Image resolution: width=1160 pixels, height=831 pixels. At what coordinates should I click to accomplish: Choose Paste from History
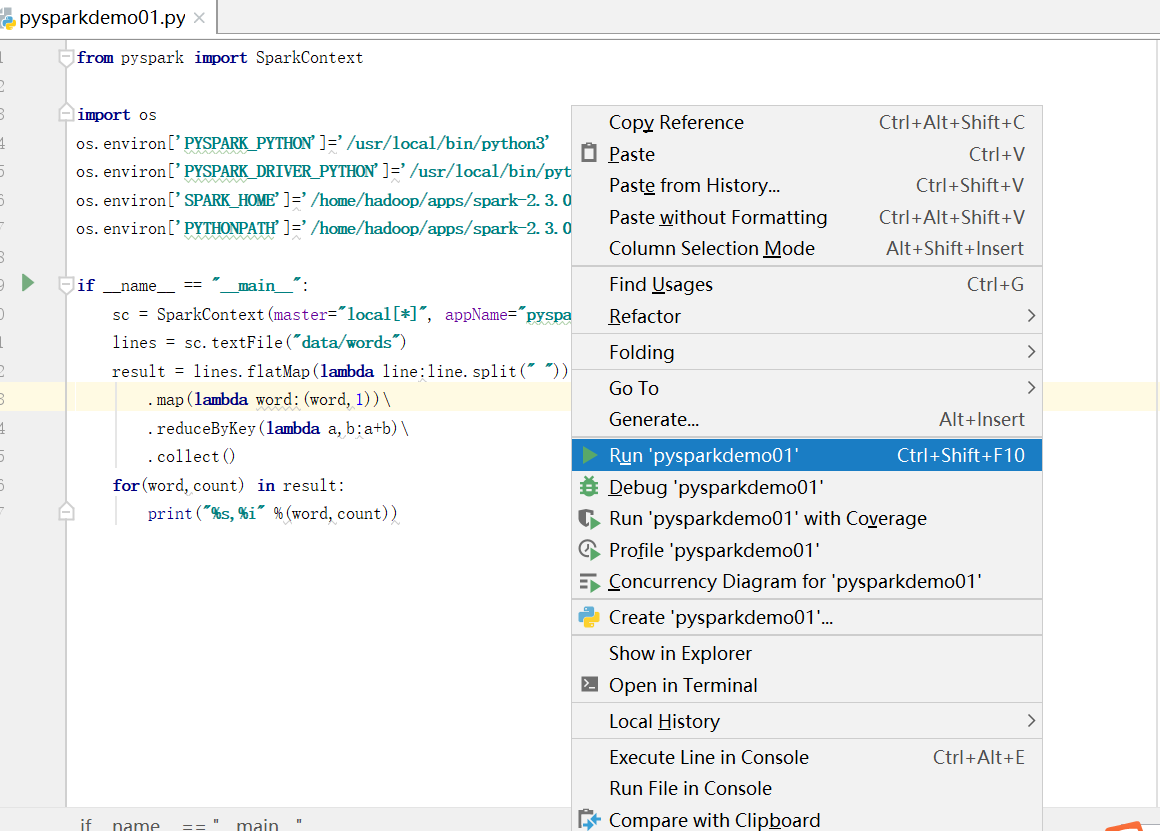tap(807, 185)
